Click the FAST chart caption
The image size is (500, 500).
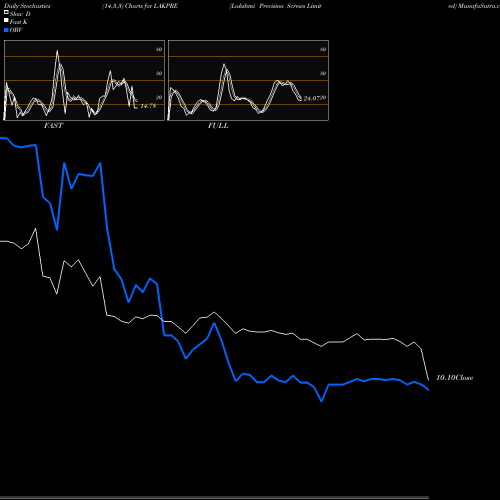pos(53,126)
